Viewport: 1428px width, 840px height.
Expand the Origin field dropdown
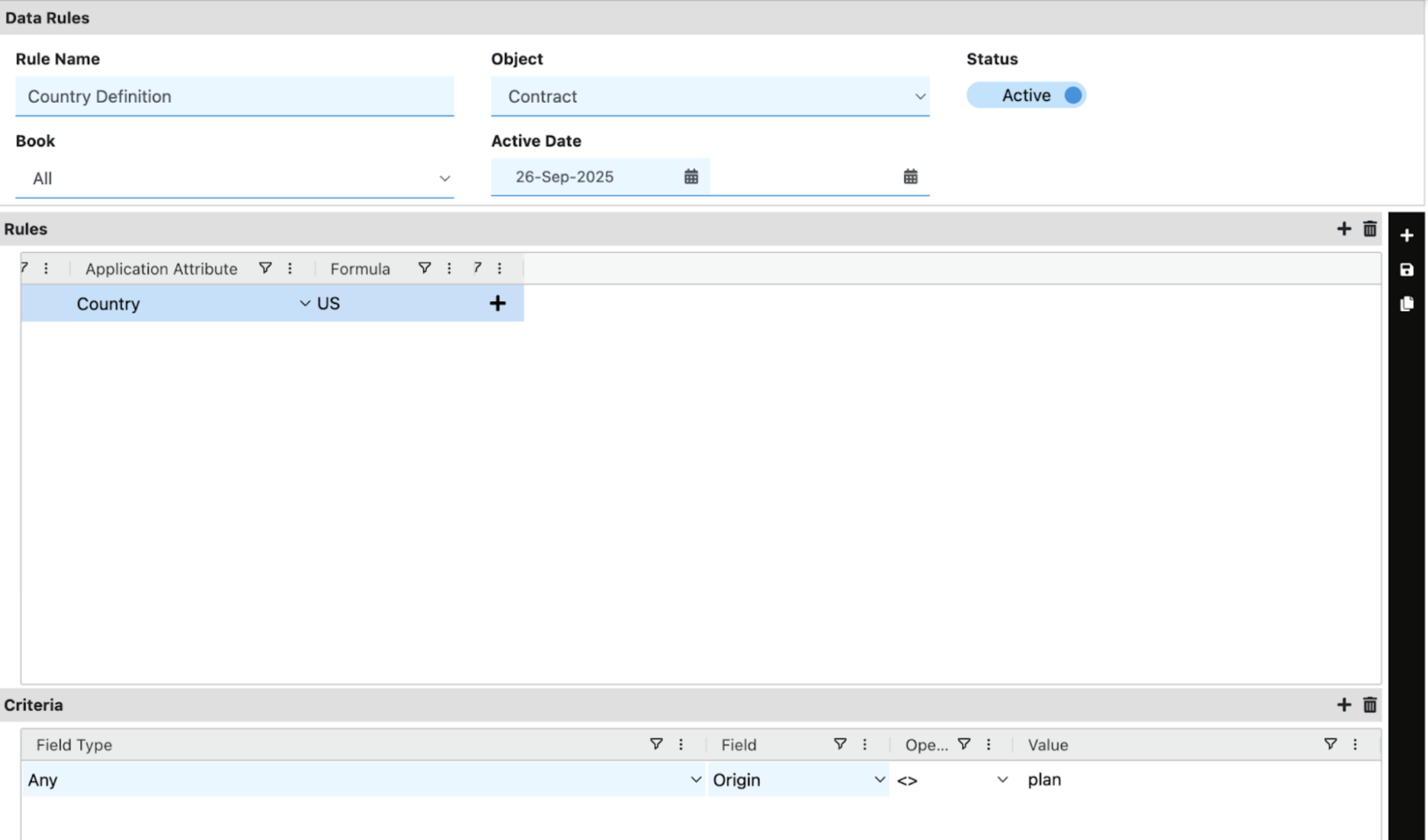[x=879, y=780]
